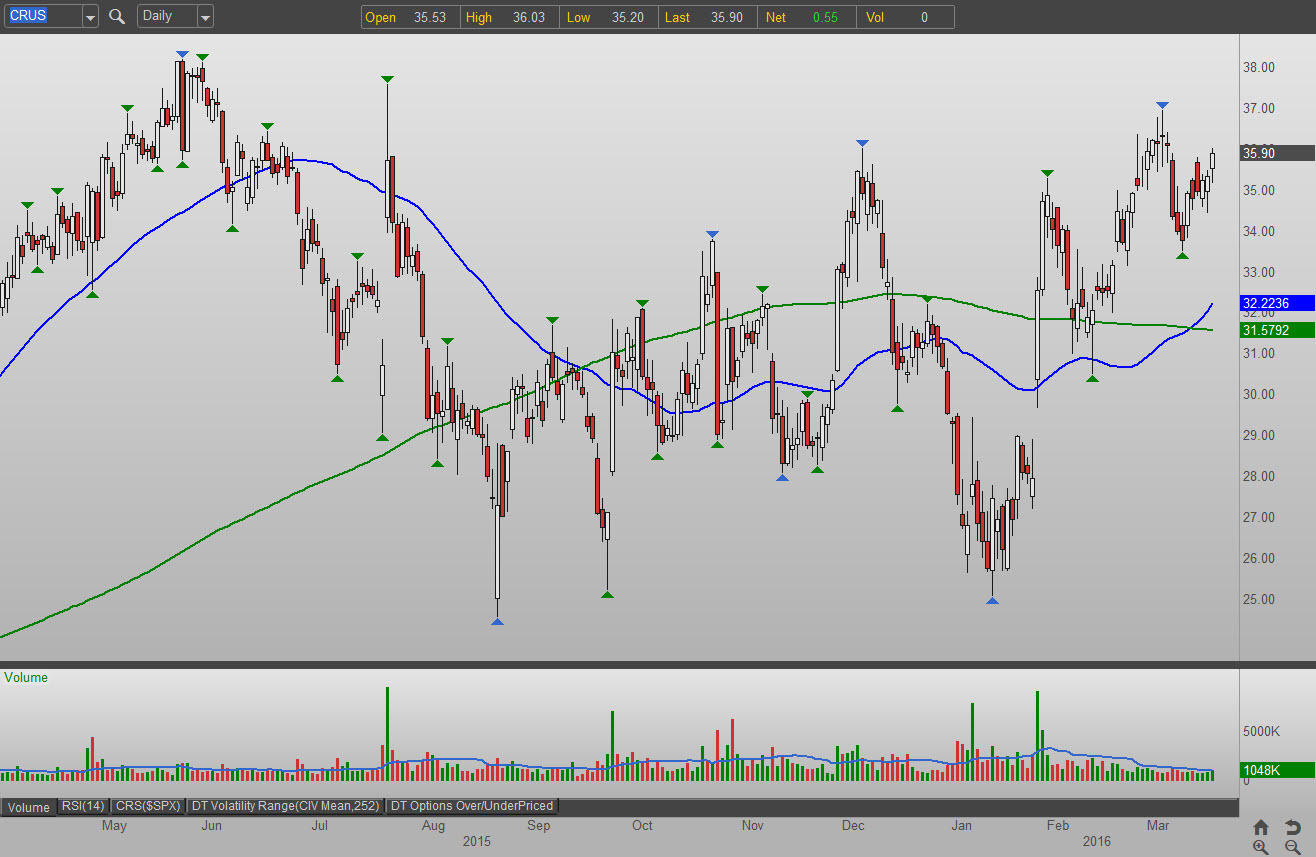Click the Aug date axis label
The image size is (1316, 857).
click(433, 826)
